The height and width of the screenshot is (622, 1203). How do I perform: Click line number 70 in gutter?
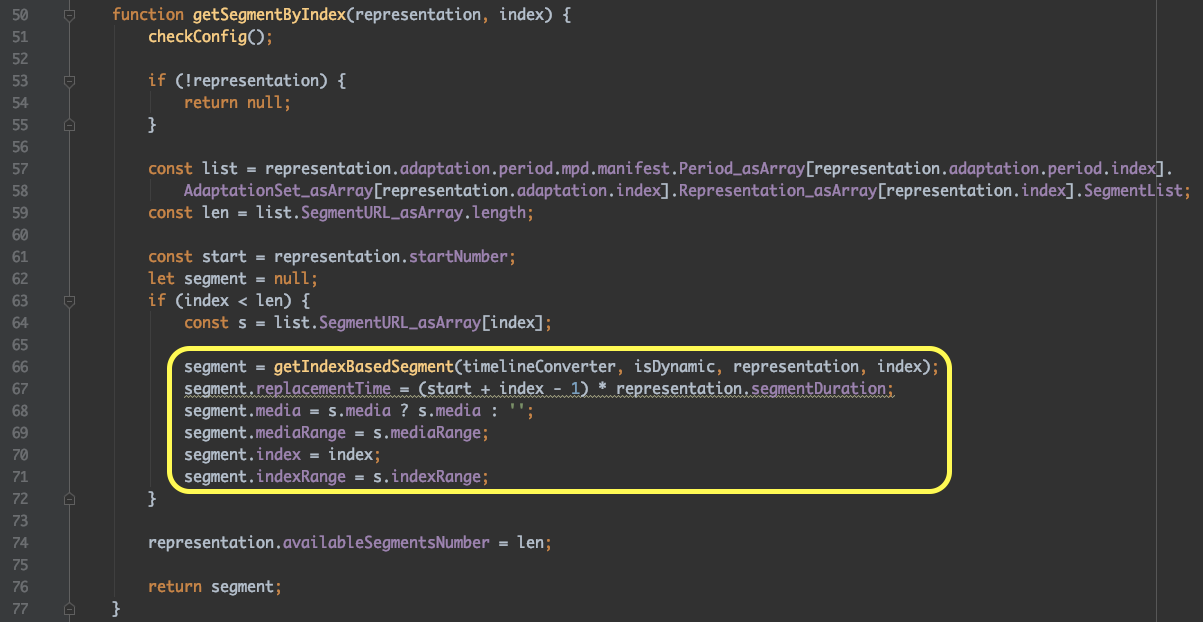click(22, 455)
